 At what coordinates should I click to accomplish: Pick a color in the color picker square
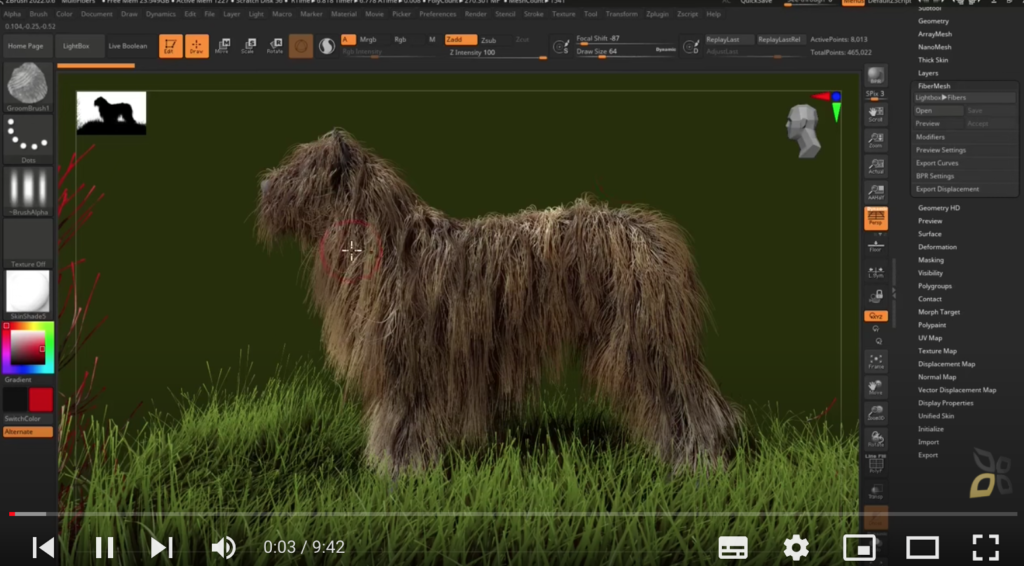pyautogui.click(x=27, y=347)
